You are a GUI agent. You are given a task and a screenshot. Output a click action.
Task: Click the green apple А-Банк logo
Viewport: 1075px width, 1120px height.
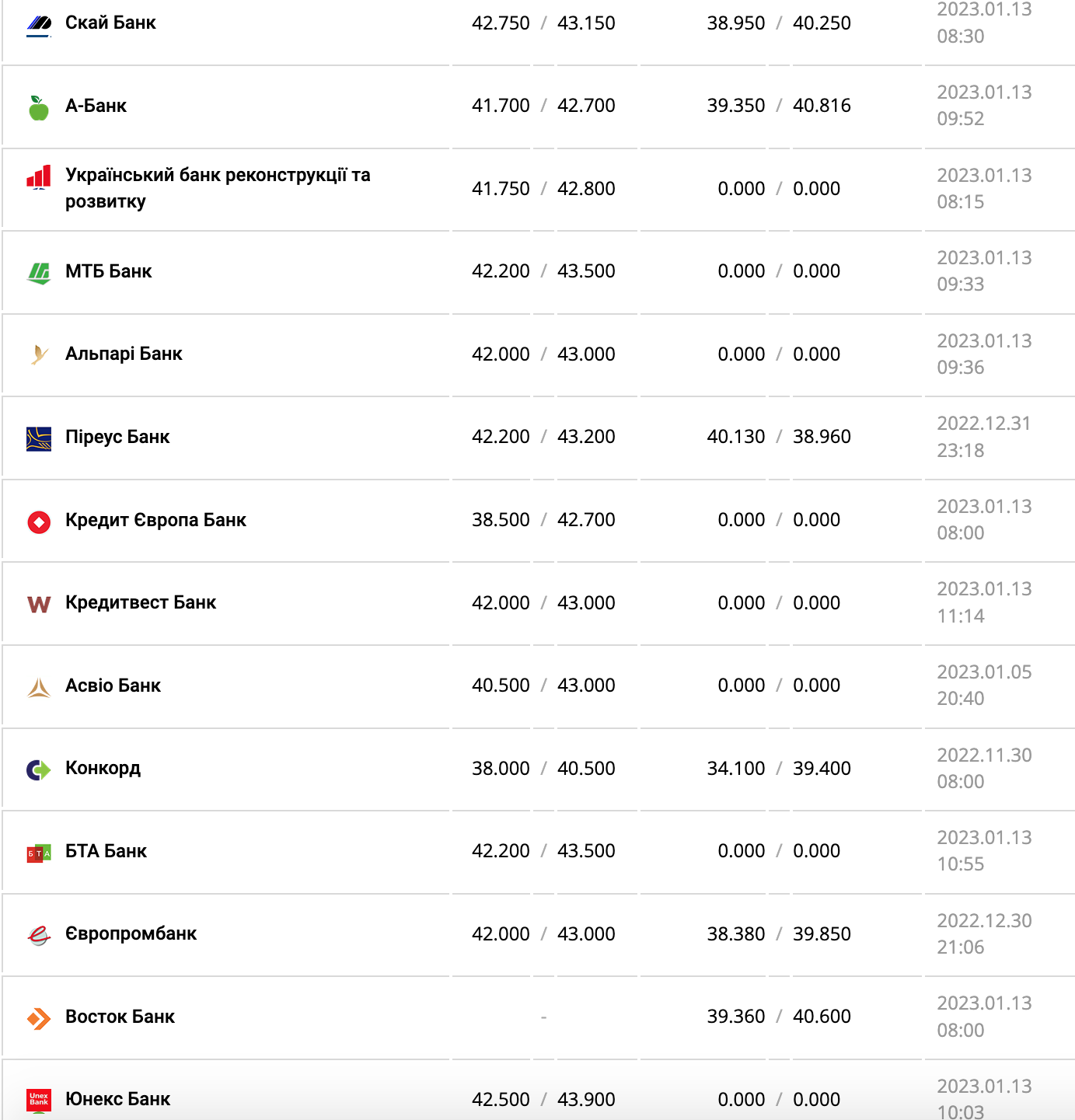39,107
